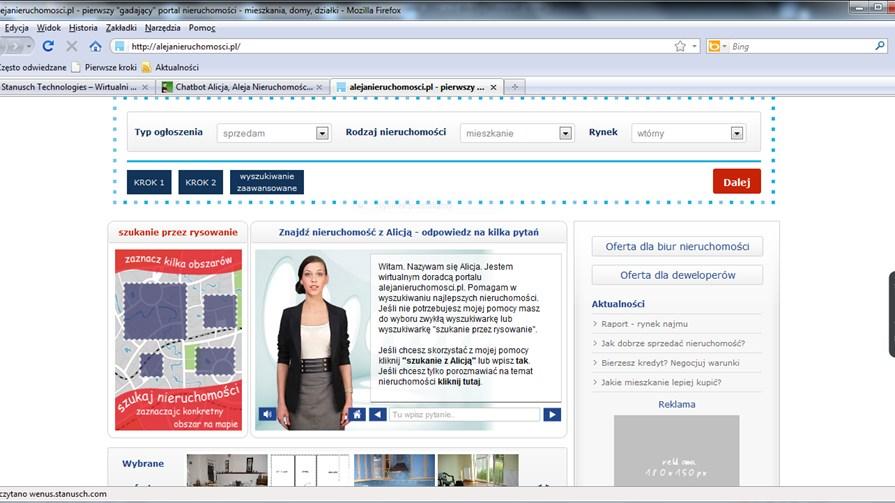Open Oferta dla deweloperów
Viewport: 895px width, 503px height.
677,275
